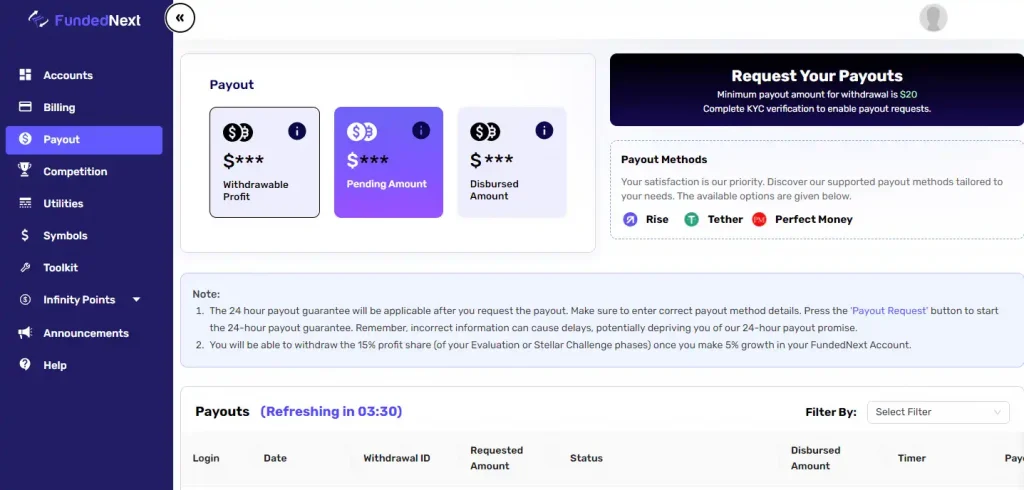Open the user profile avatar
Viewport: 1024px width, 490px height.
coord(933,18)
